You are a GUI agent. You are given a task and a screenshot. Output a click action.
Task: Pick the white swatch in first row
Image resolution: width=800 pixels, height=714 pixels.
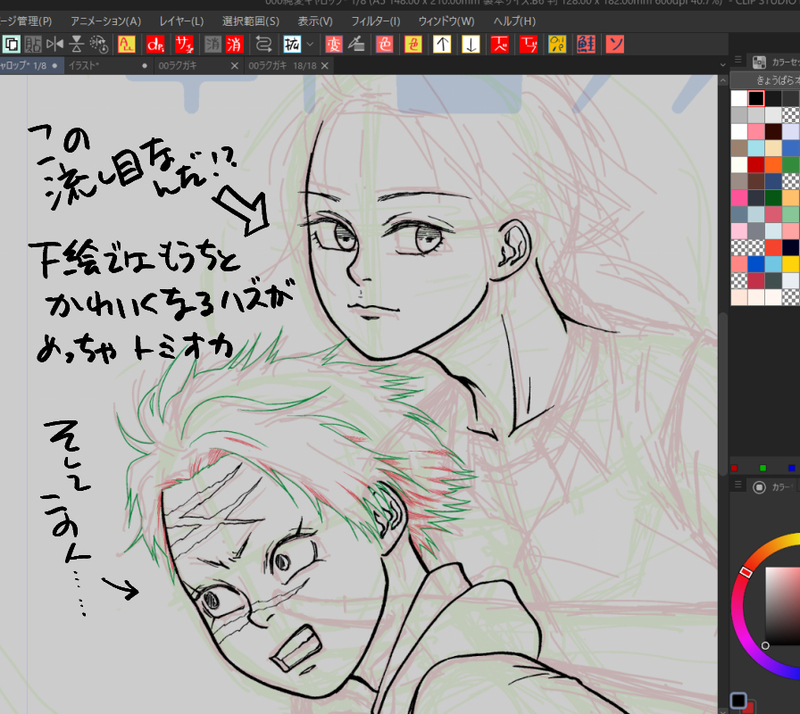pos(739,99)
